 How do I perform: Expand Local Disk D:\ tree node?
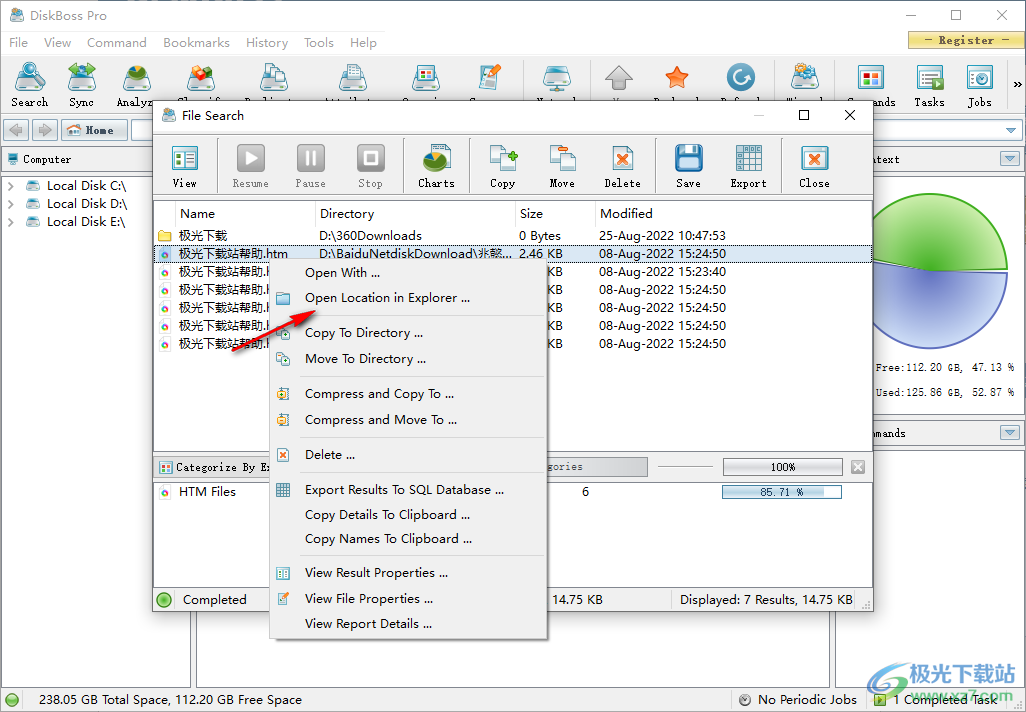(x=10, y=204)
